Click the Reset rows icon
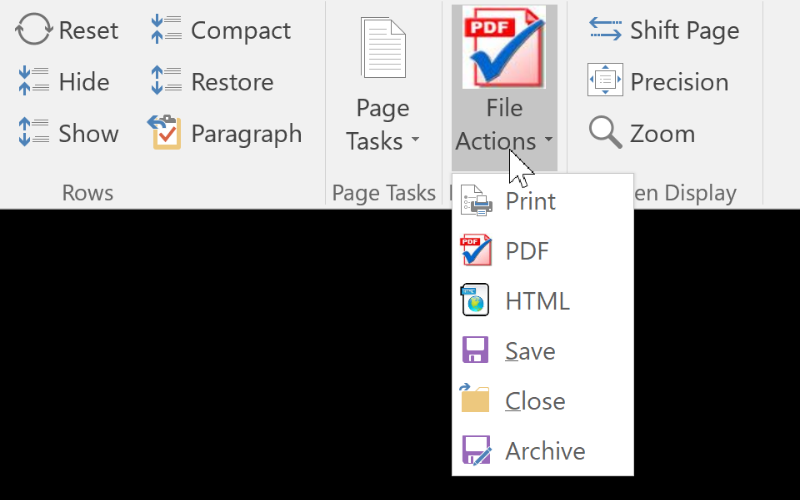The width and height of the screenshot is (800, 500). click(x=34, y=30)
